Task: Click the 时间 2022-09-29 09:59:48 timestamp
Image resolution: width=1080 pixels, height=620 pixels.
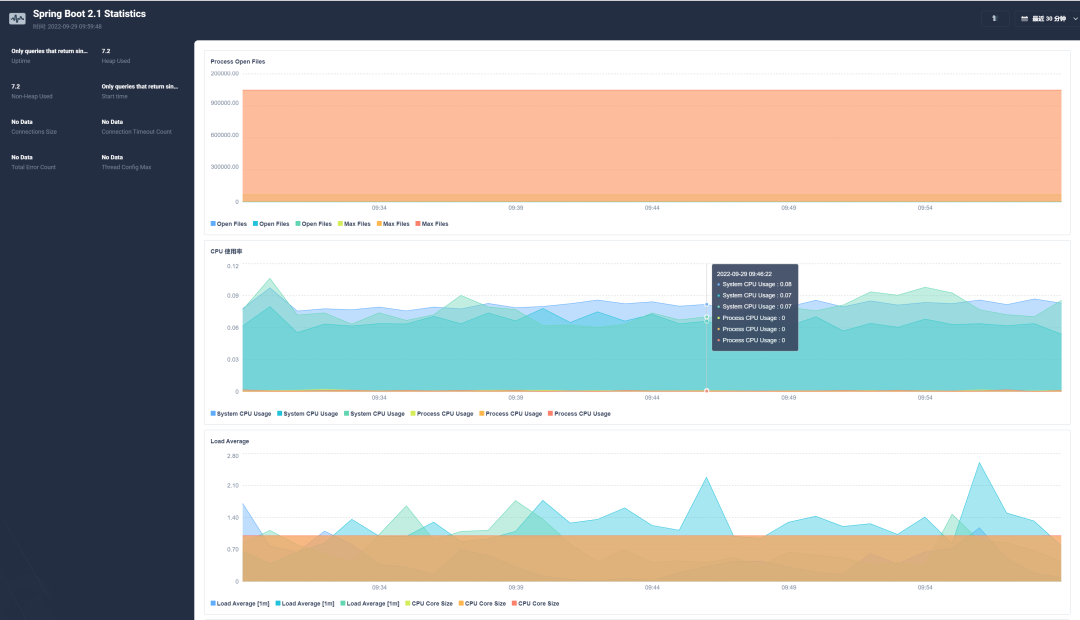Action: [x=68, y=27]
